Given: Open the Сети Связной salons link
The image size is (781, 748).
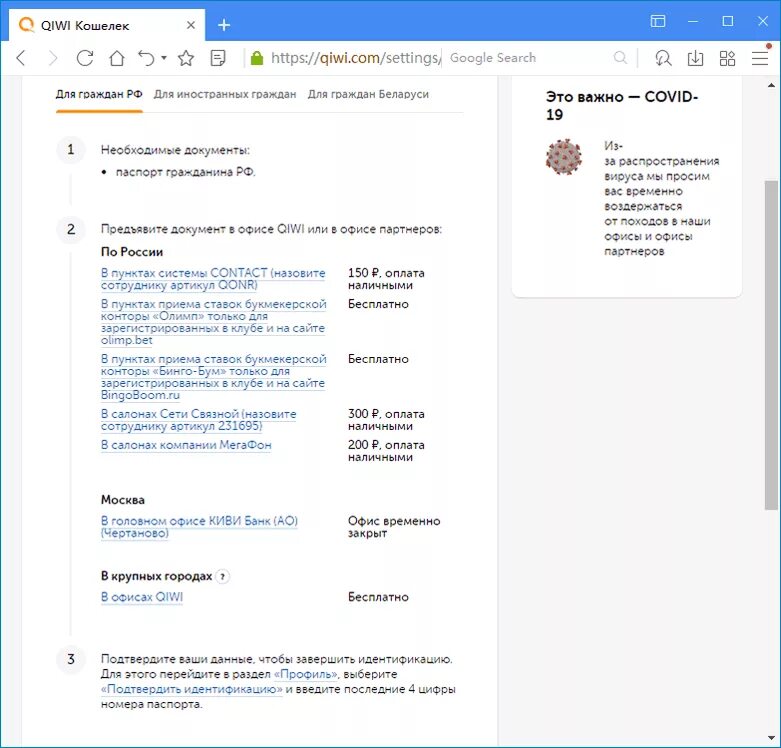Looking at the screenshot, I should (198, 420).
